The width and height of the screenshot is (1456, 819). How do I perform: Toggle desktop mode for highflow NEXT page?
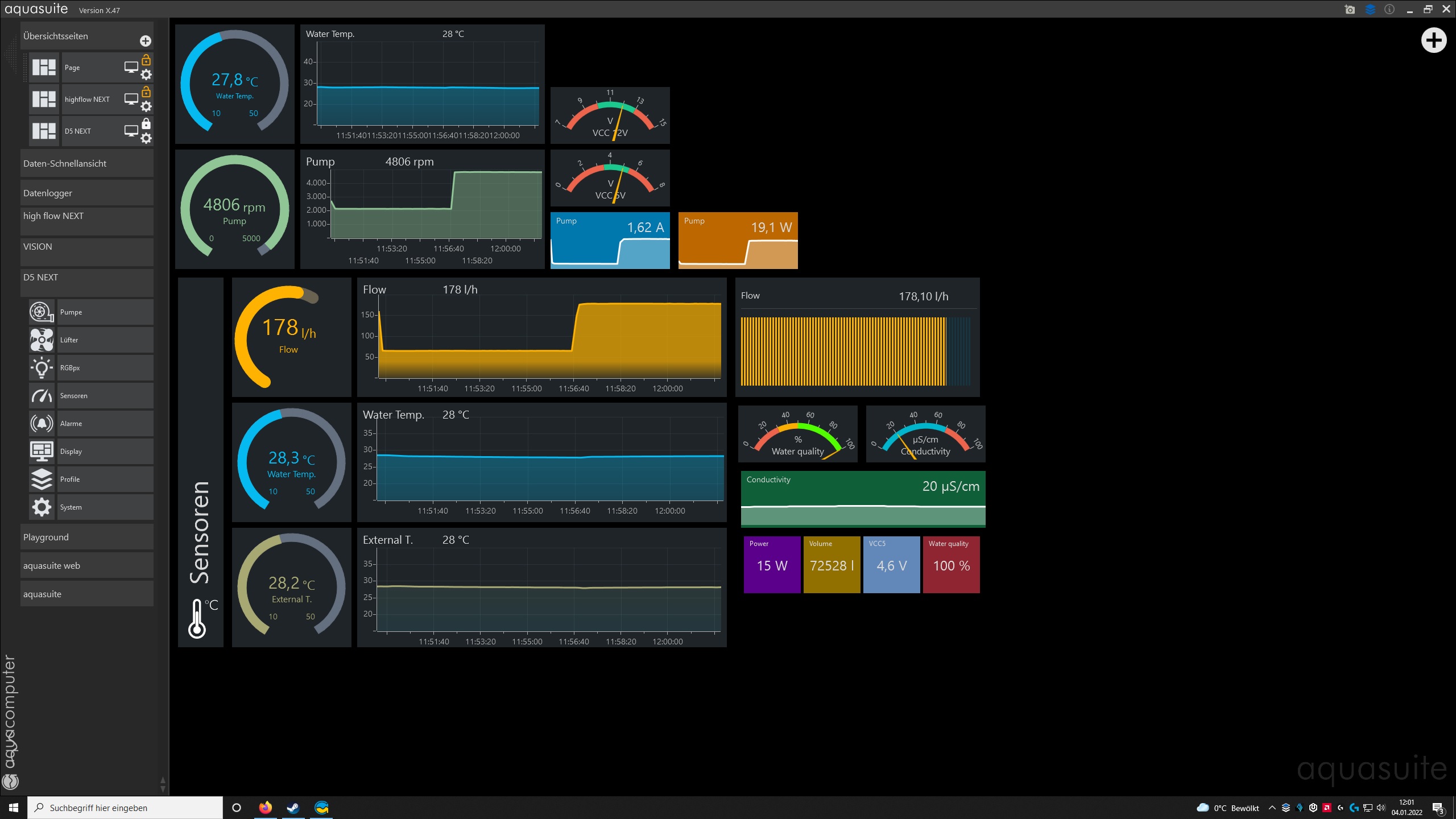(x=131, y=99)
